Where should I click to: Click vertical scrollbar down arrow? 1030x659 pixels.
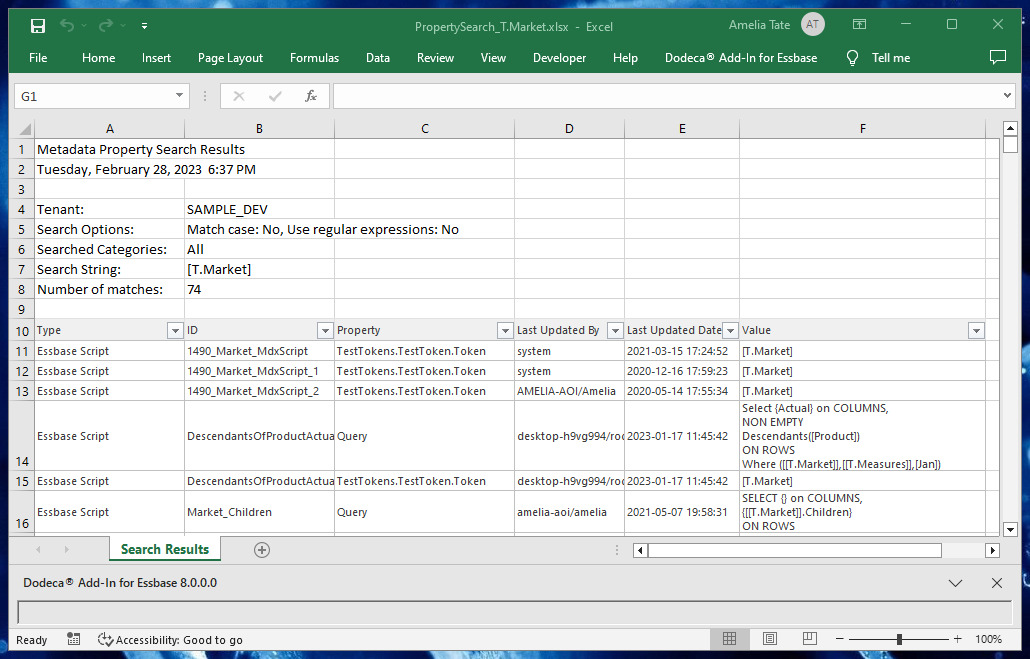[x=1010, y=529]
